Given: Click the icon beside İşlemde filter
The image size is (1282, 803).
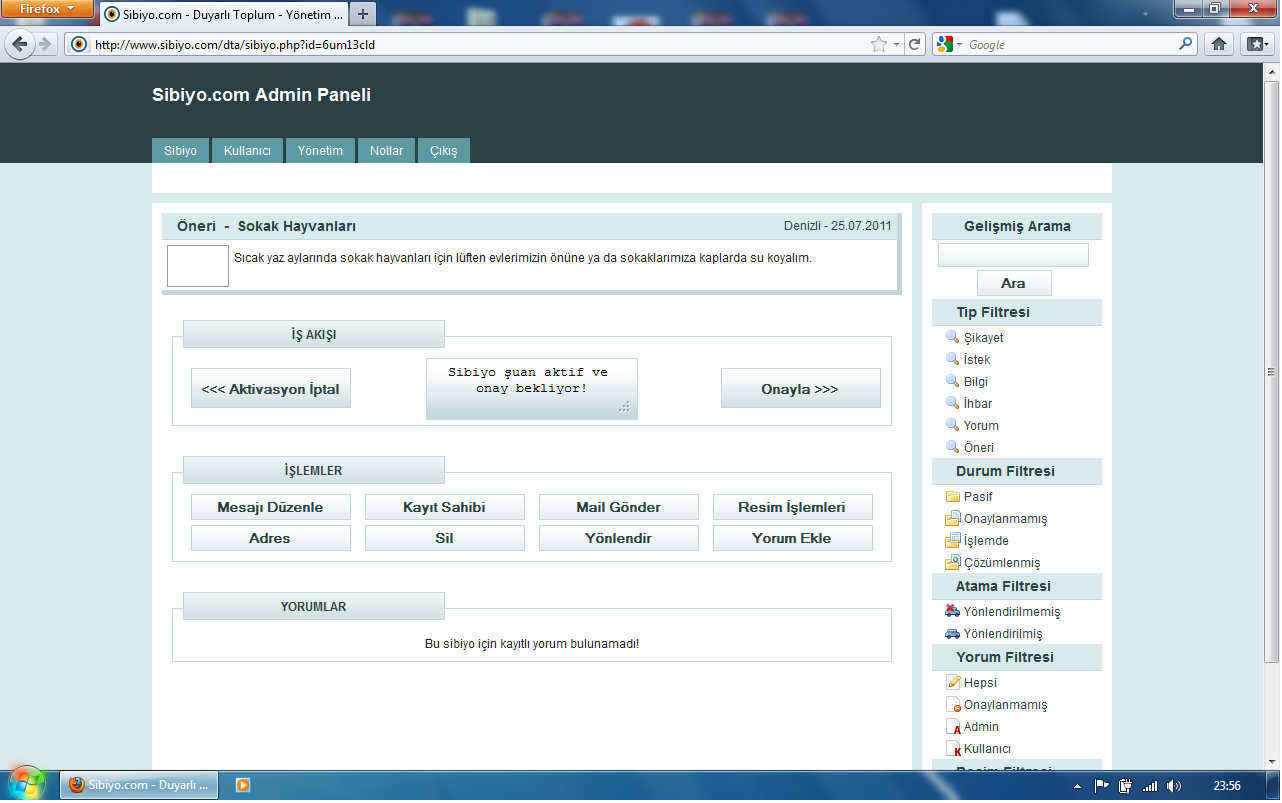Looking at the screenshot, I should pos(952,541).
